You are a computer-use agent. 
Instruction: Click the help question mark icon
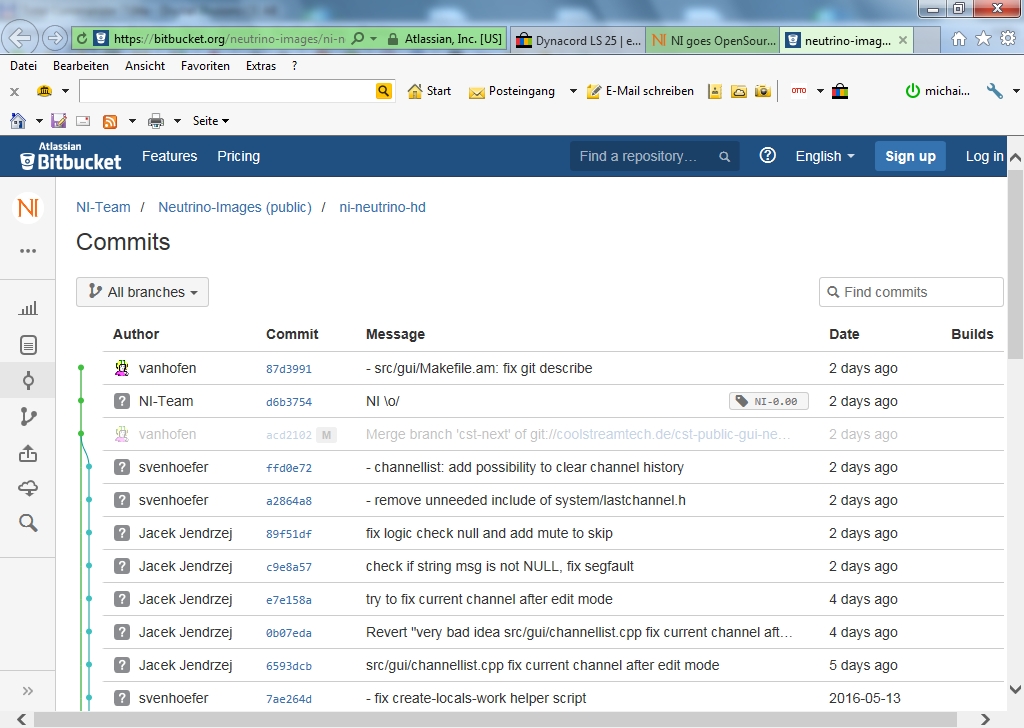tap(767, 156)
